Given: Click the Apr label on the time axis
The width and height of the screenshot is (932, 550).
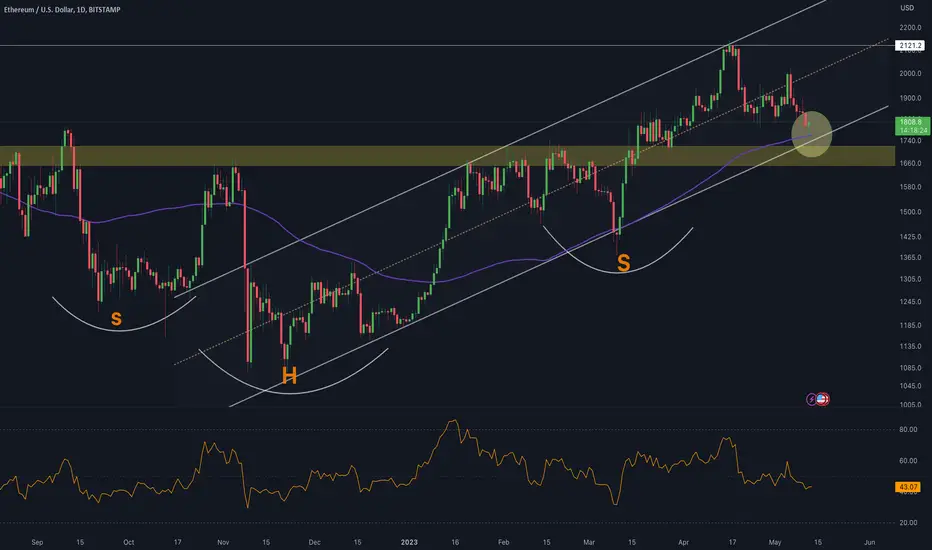Looking at the screenshot, I should (684, 542).
